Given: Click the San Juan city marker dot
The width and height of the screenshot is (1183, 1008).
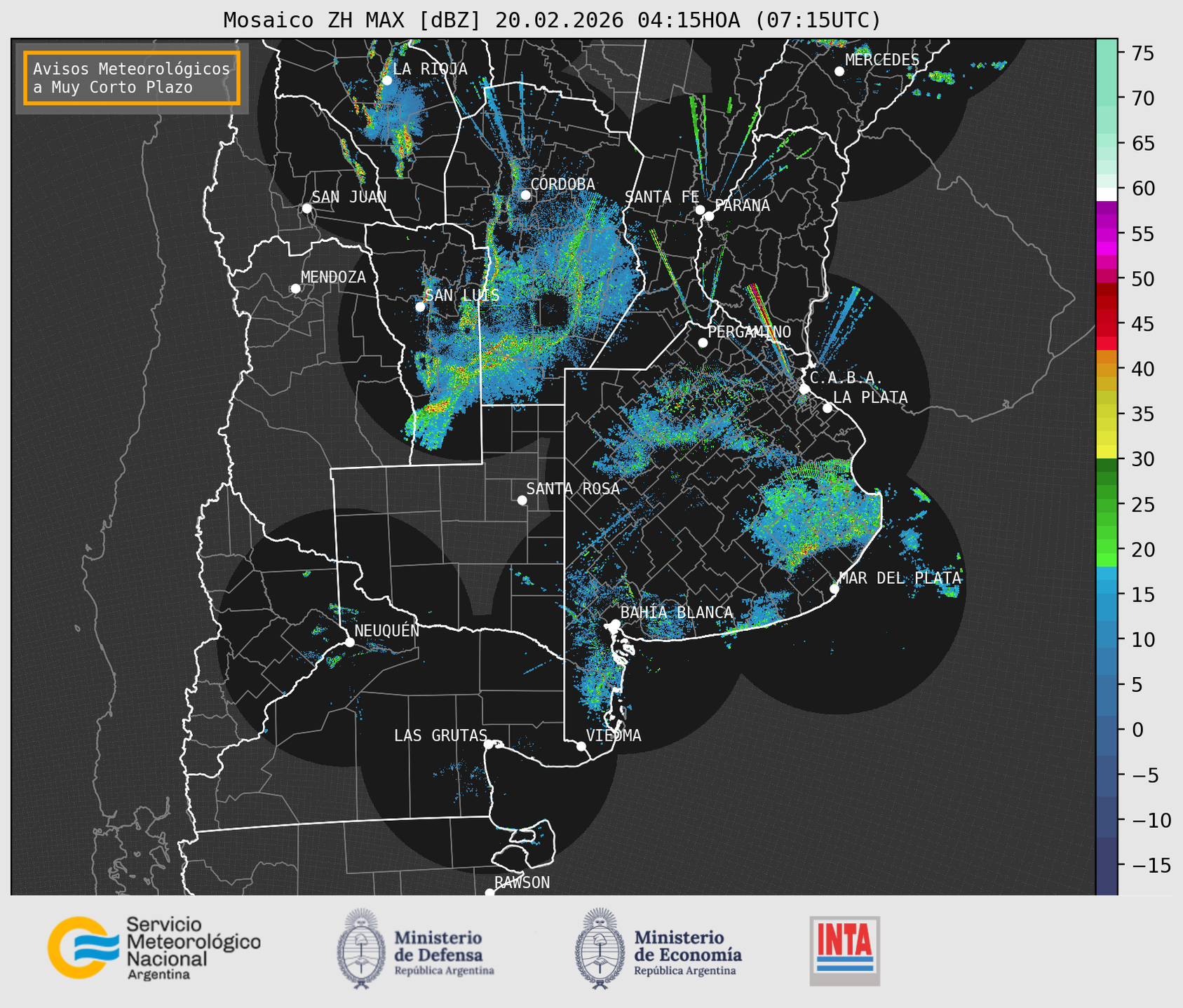Looking at the screenshot, I should (x=306, y=208).
